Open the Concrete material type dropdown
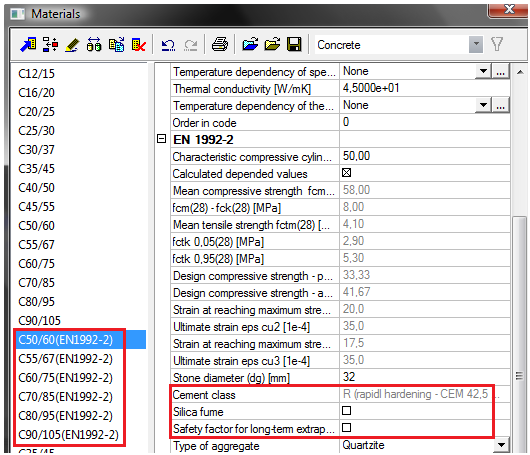The image size is (530, 455). [476, 44]
